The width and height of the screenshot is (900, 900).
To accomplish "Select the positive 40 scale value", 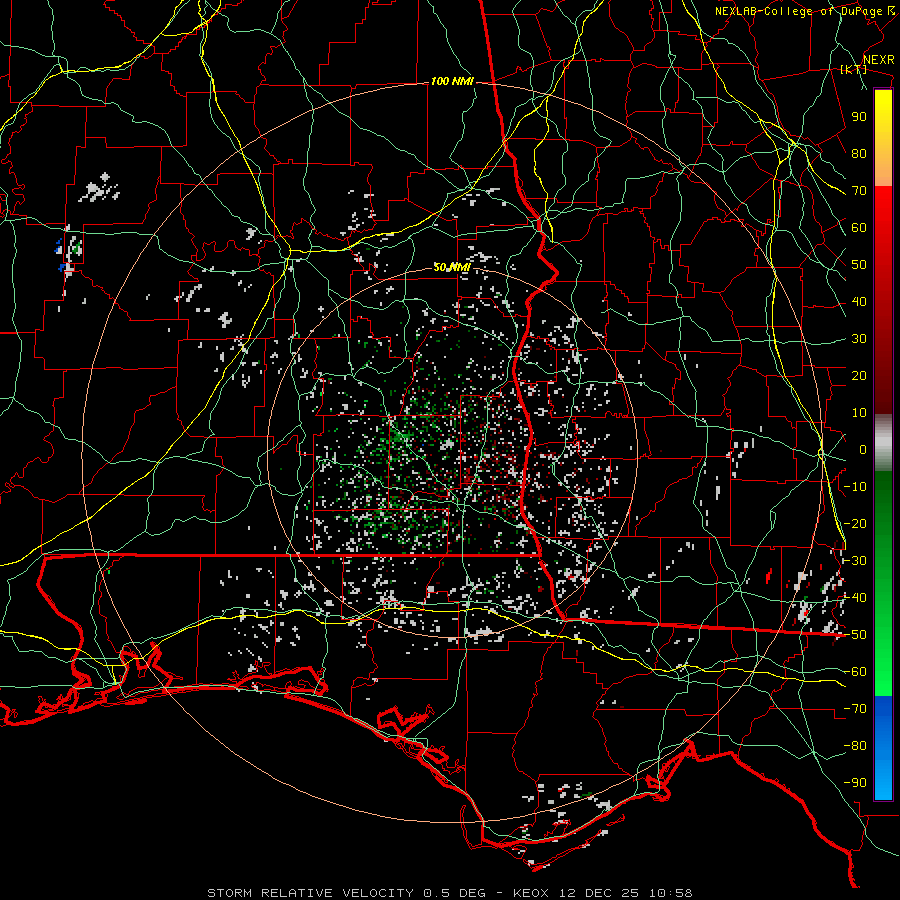I will coord(859,302).
